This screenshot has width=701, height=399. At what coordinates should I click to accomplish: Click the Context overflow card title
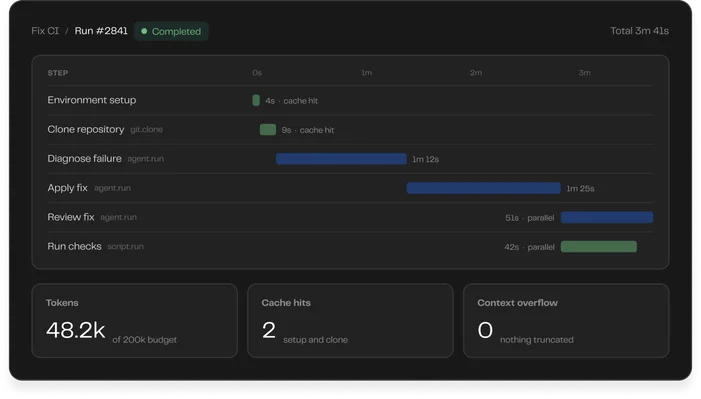click(517, 303)
